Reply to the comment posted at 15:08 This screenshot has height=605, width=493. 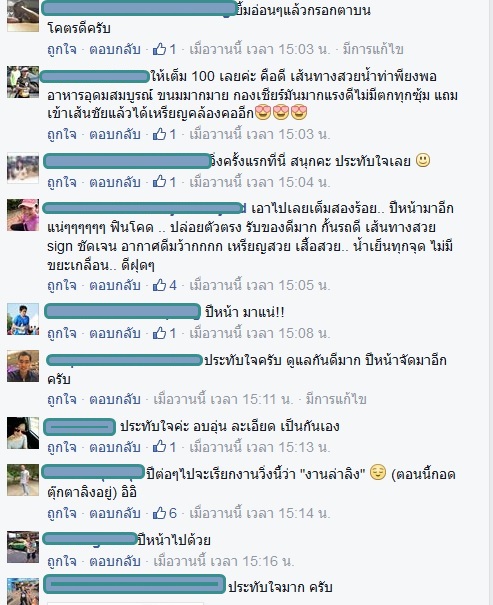tap(115, 333)
